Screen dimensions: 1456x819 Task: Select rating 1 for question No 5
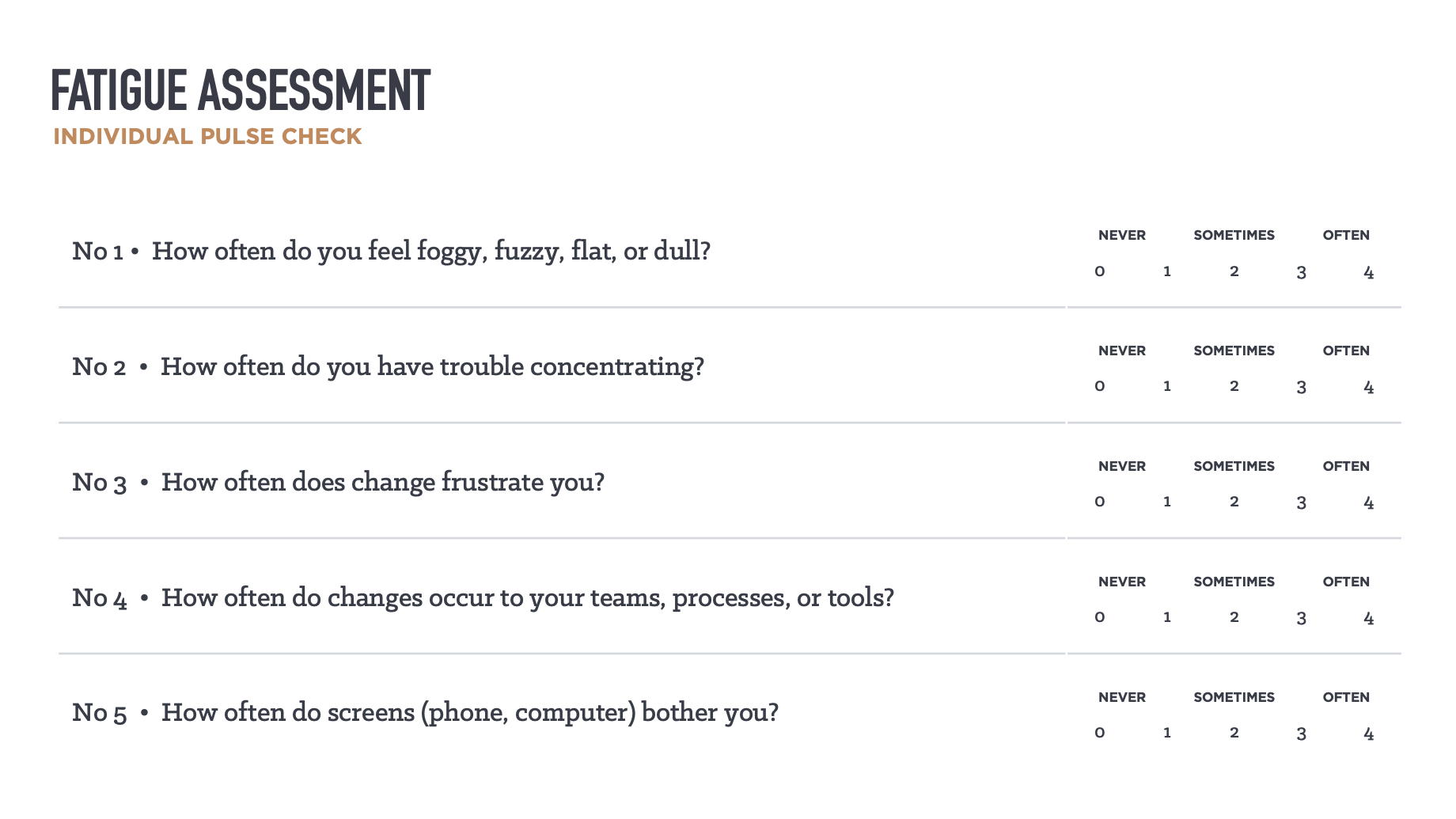1167,733
